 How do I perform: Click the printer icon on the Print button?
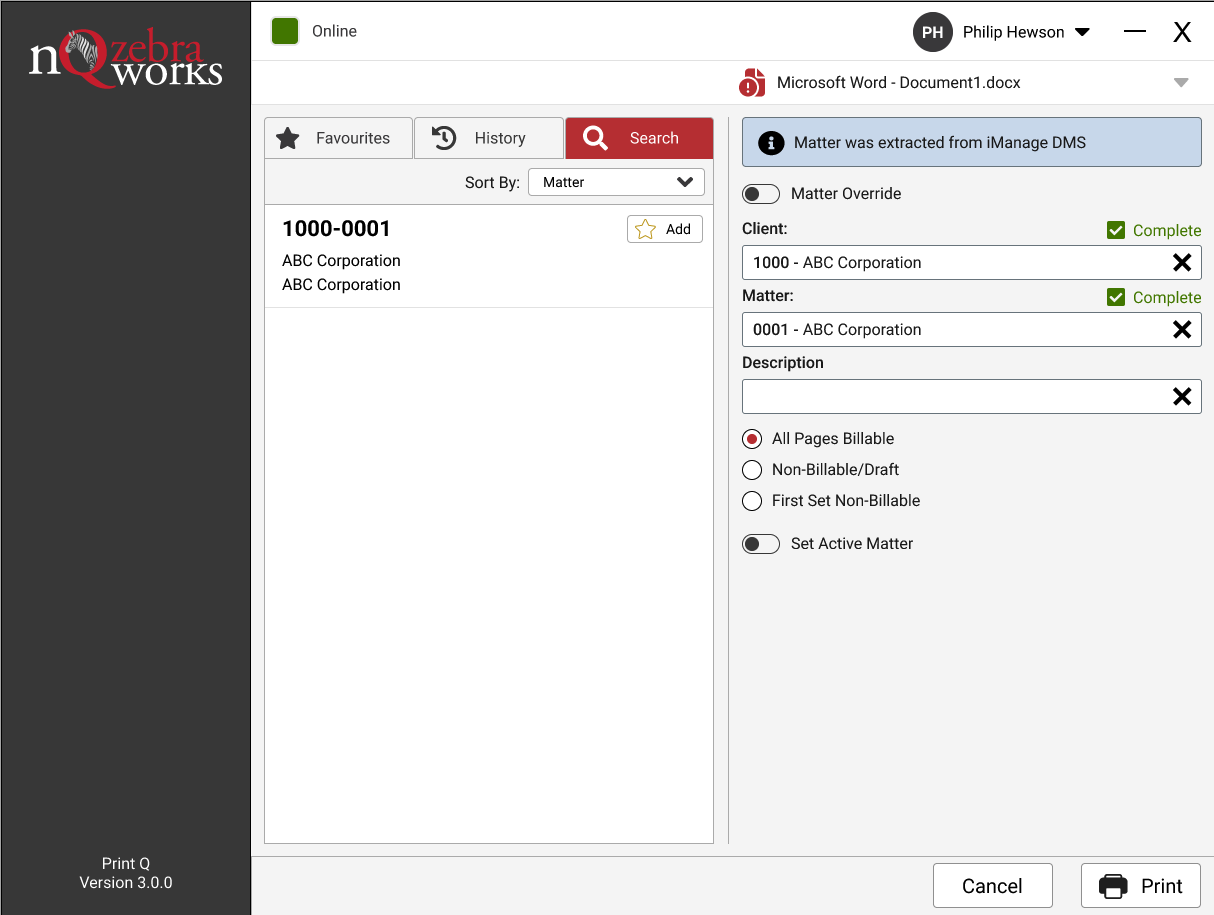(1114, 885)
